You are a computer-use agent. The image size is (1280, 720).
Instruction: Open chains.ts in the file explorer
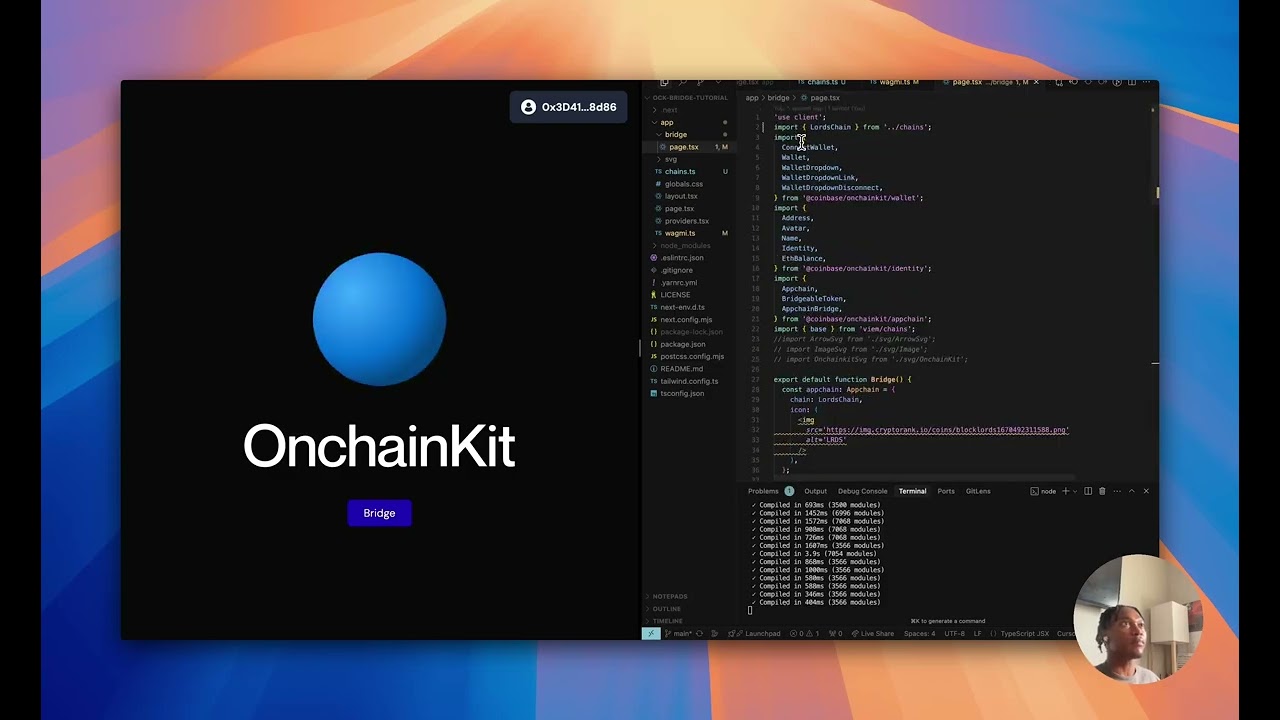point(680,171)
